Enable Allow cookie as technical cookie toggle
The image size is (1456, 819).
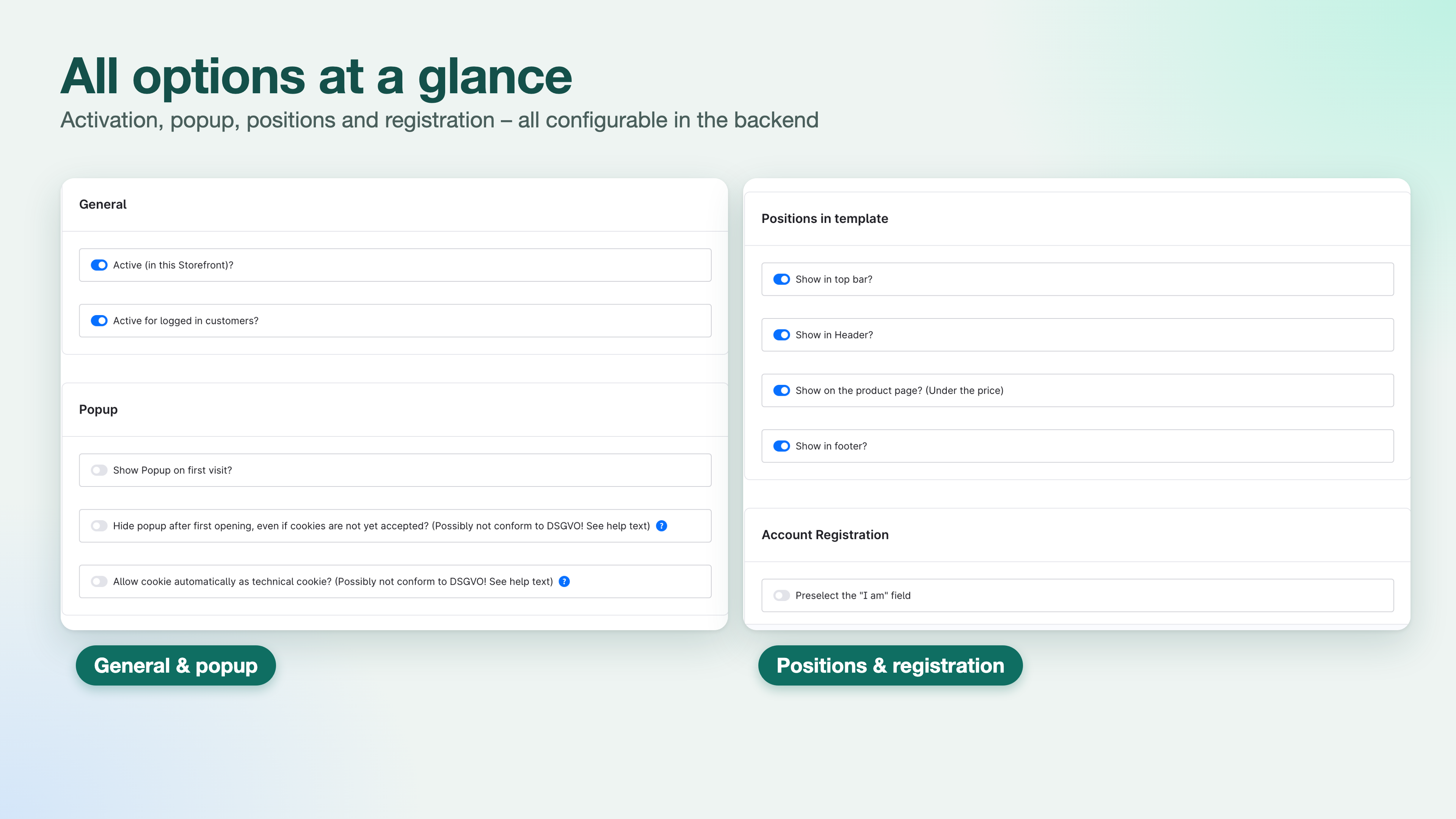coord(99,581)
